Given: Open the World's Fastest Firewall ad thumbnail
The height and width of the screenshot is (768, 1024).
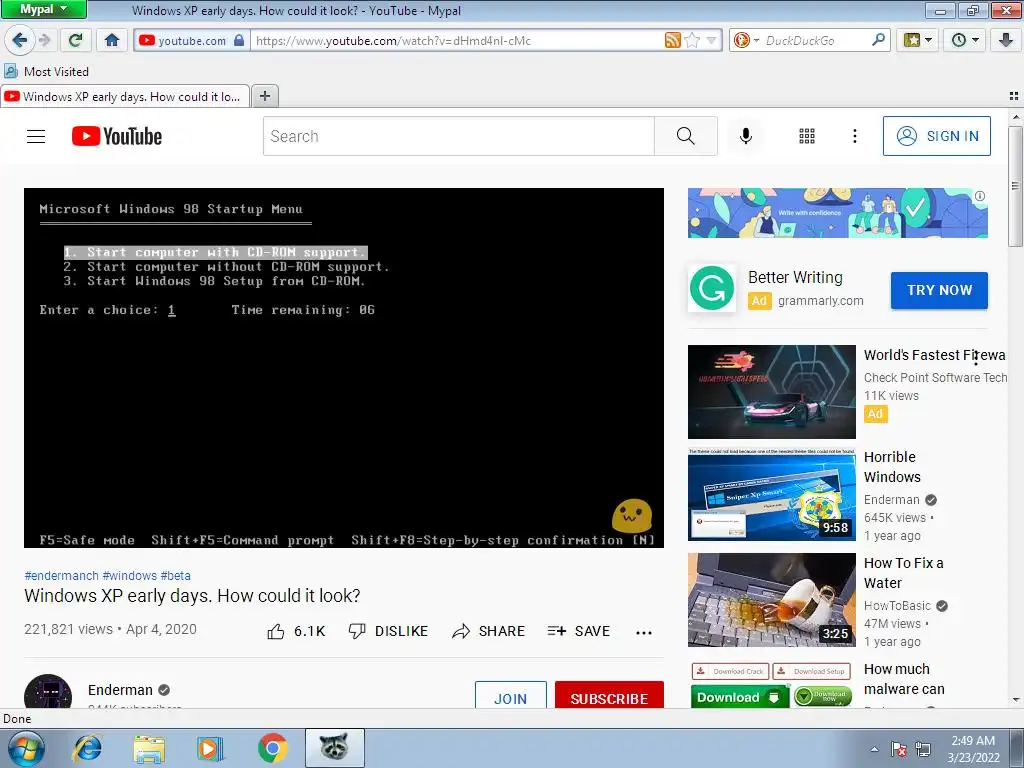Looking at the screenshot, I should tap(771, 392).
